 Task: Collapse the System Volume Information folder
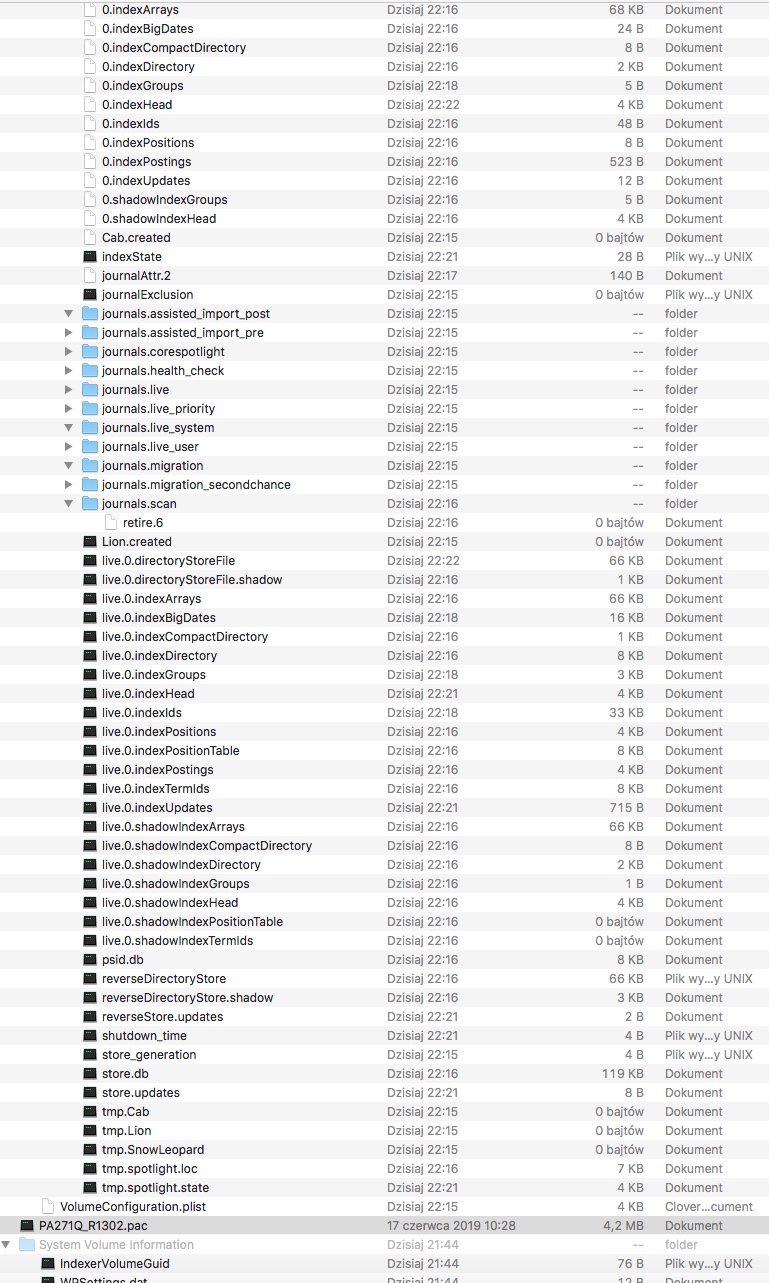[x=7, y=1245]
